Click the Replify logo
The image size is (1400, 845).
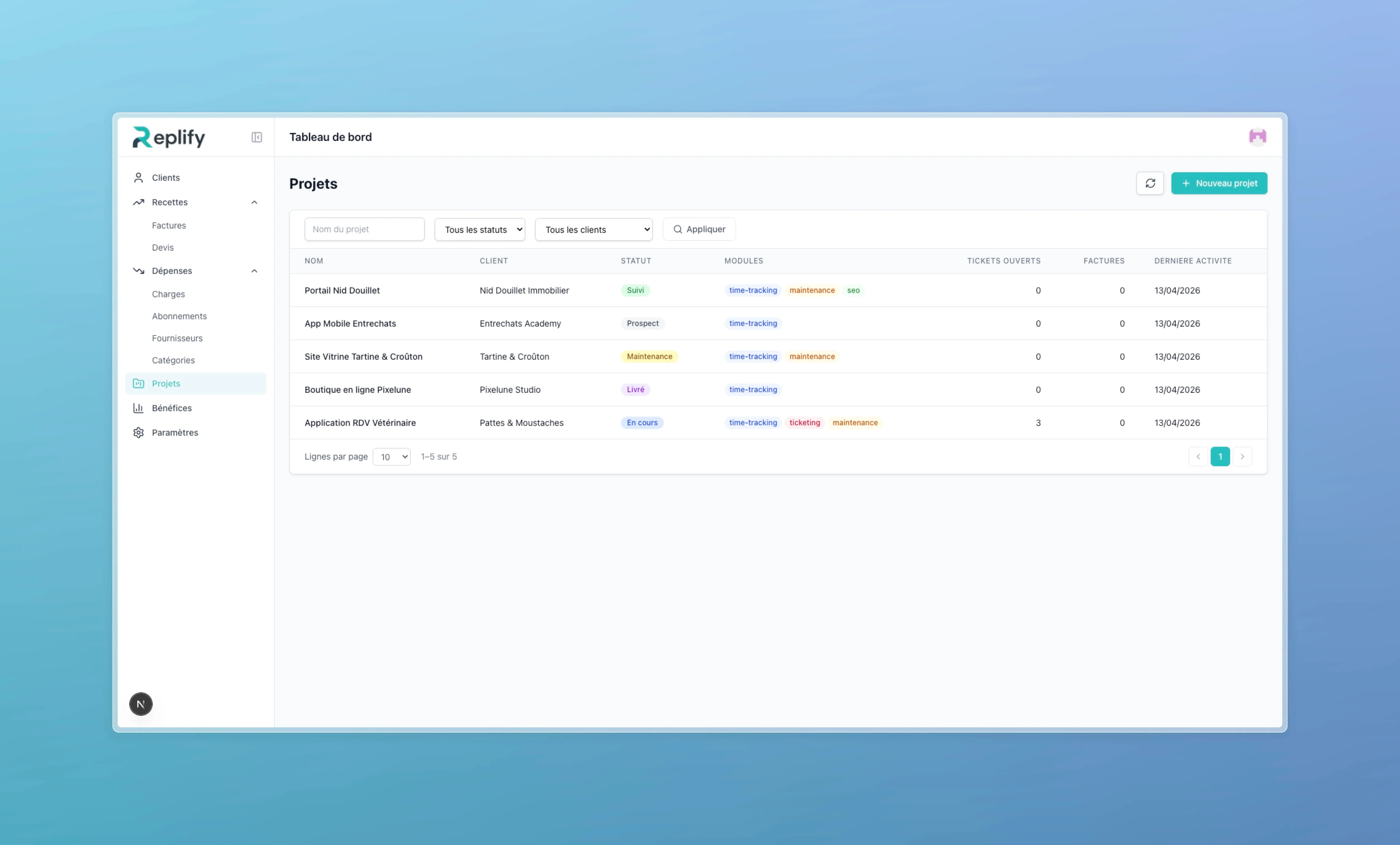[168, 137]
